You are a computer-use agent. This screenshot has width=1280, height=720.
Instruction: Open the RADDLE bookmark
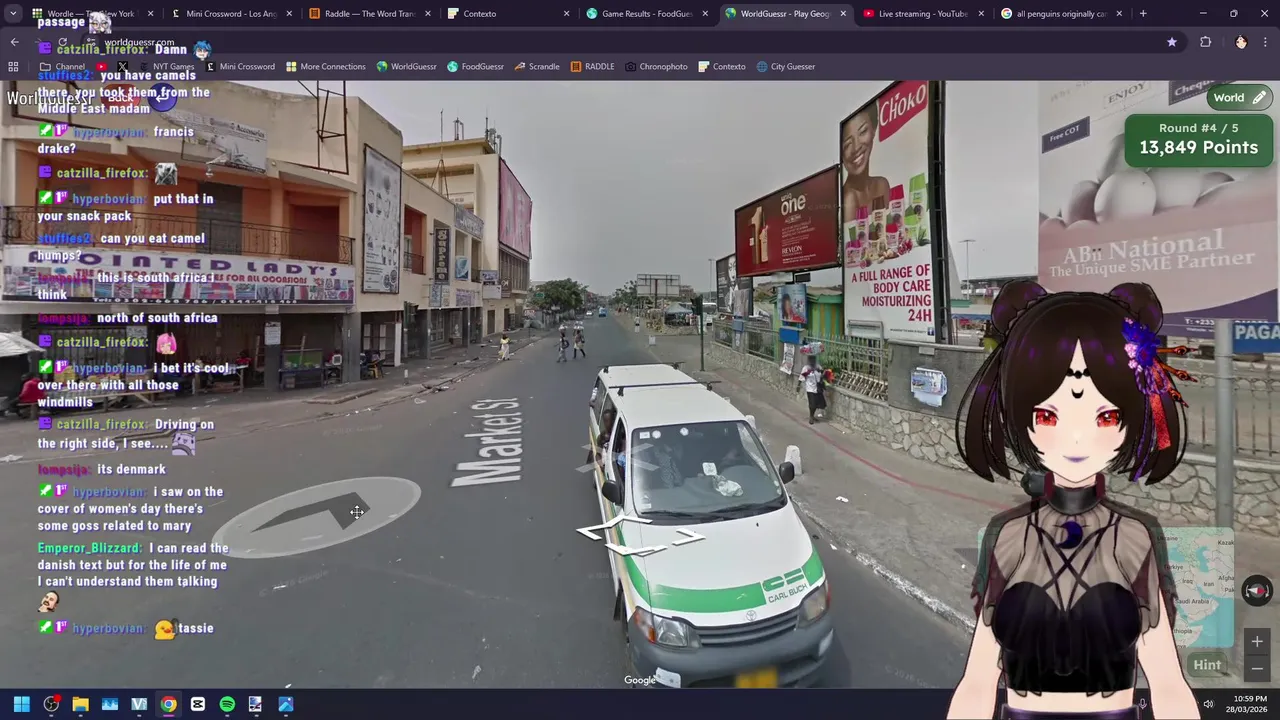[592, 66]
